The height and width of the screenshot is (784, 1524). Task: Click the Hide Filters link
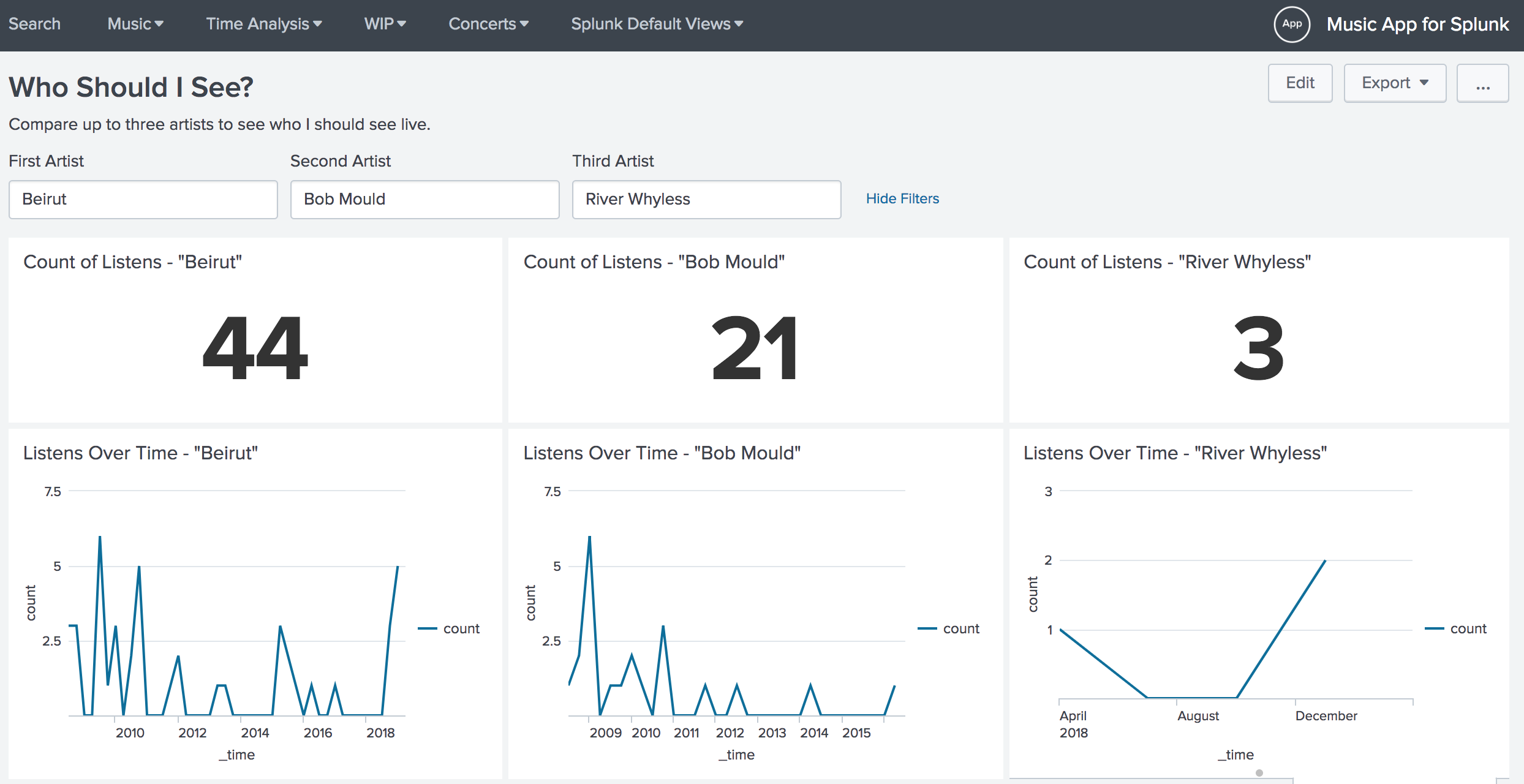pyautogui.click(x=902, y=198)
